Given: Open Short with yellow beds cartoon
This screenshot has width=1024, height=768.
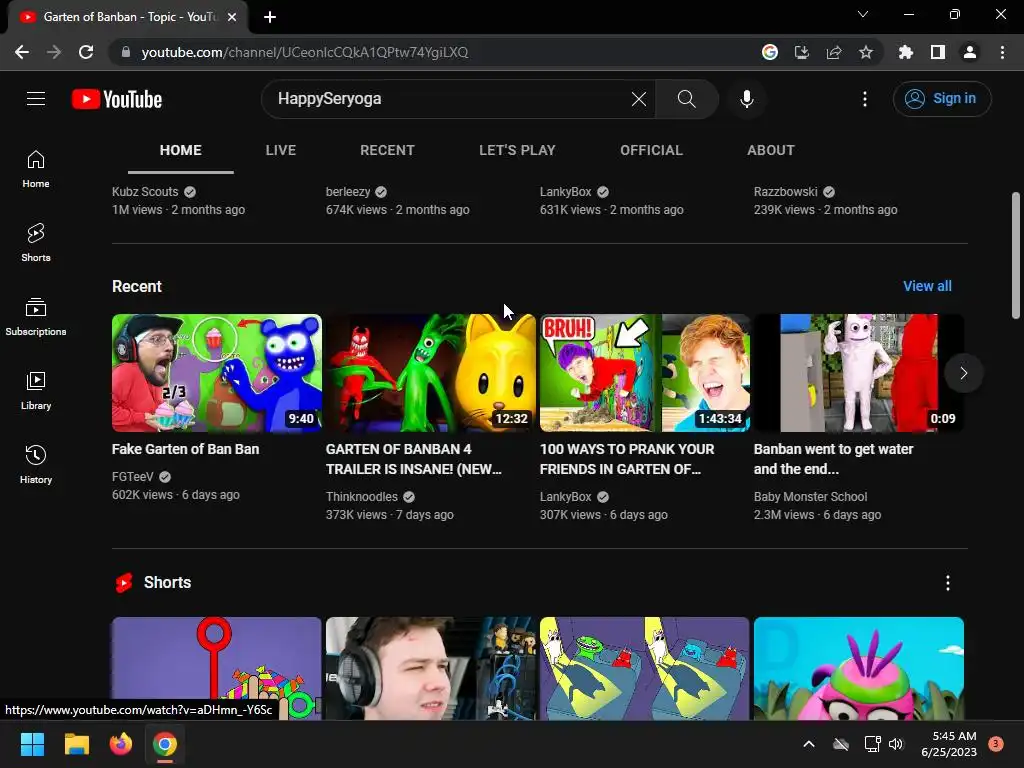Looking at the screenshot, I should point(645,668).
